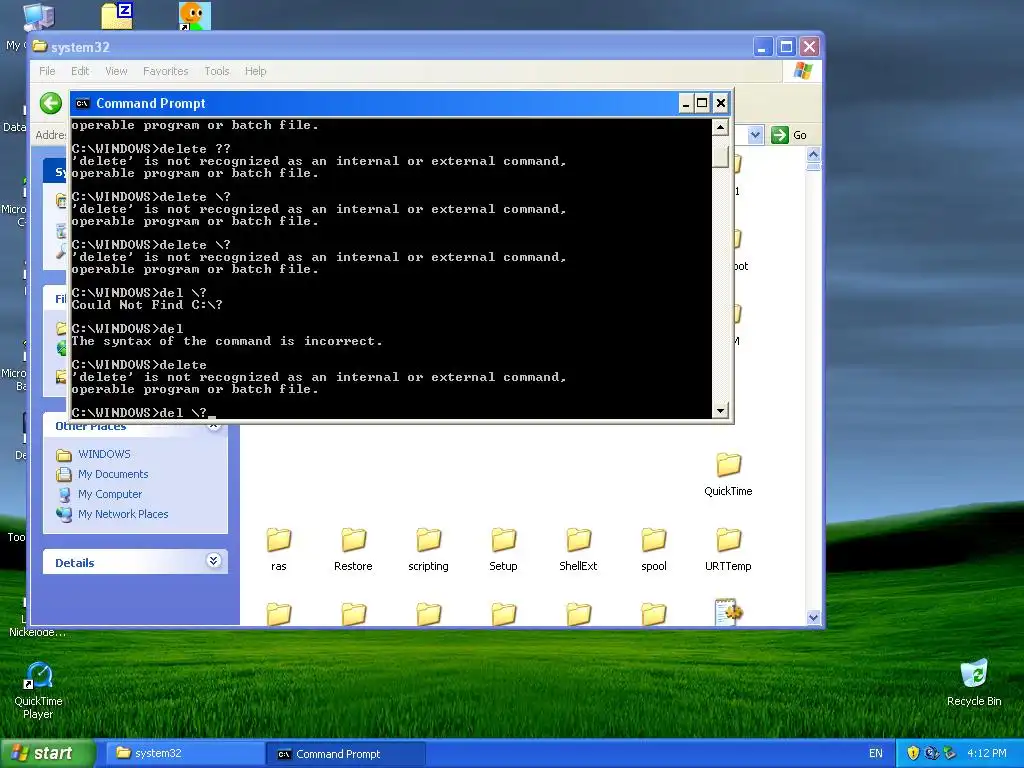Collapse the Details panel chevron

214,561
